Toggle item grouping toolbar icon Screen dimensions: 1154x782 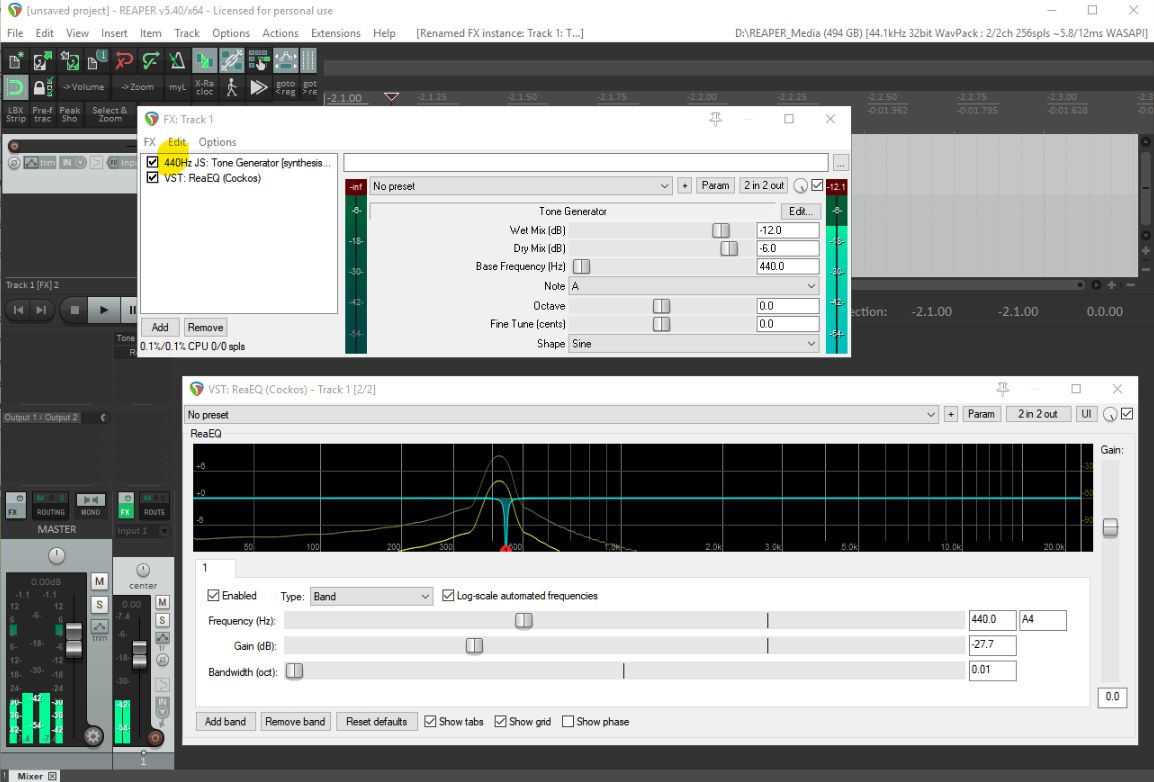[231, 61]
